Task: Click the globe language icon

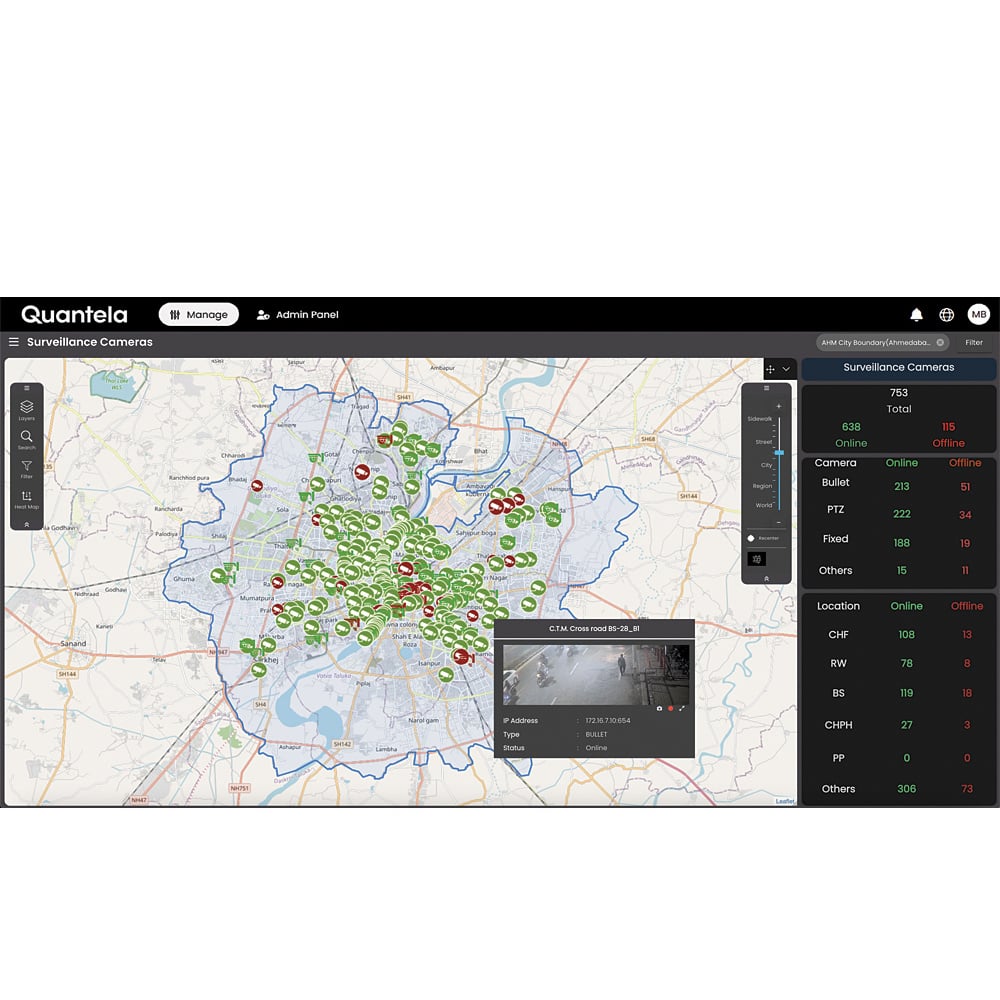Action: point(946,315)
